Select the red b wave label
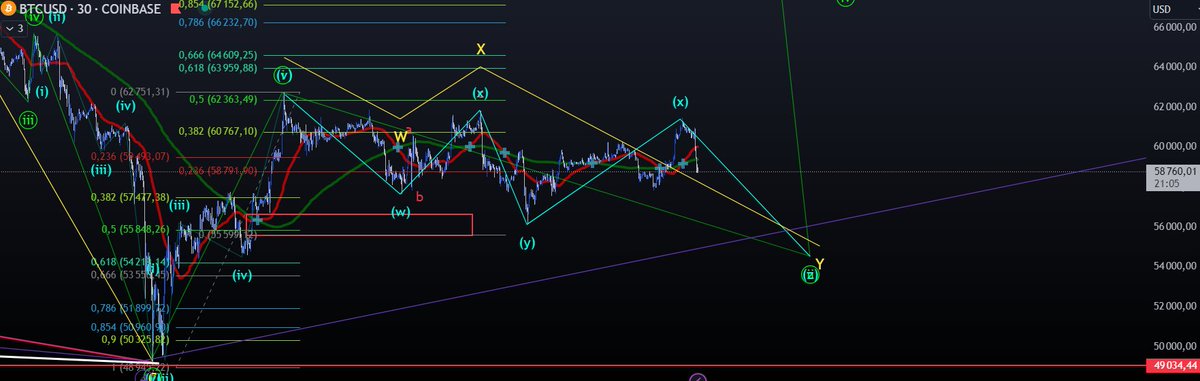The height and width of the screenshot is (381, 1200). 419,197
